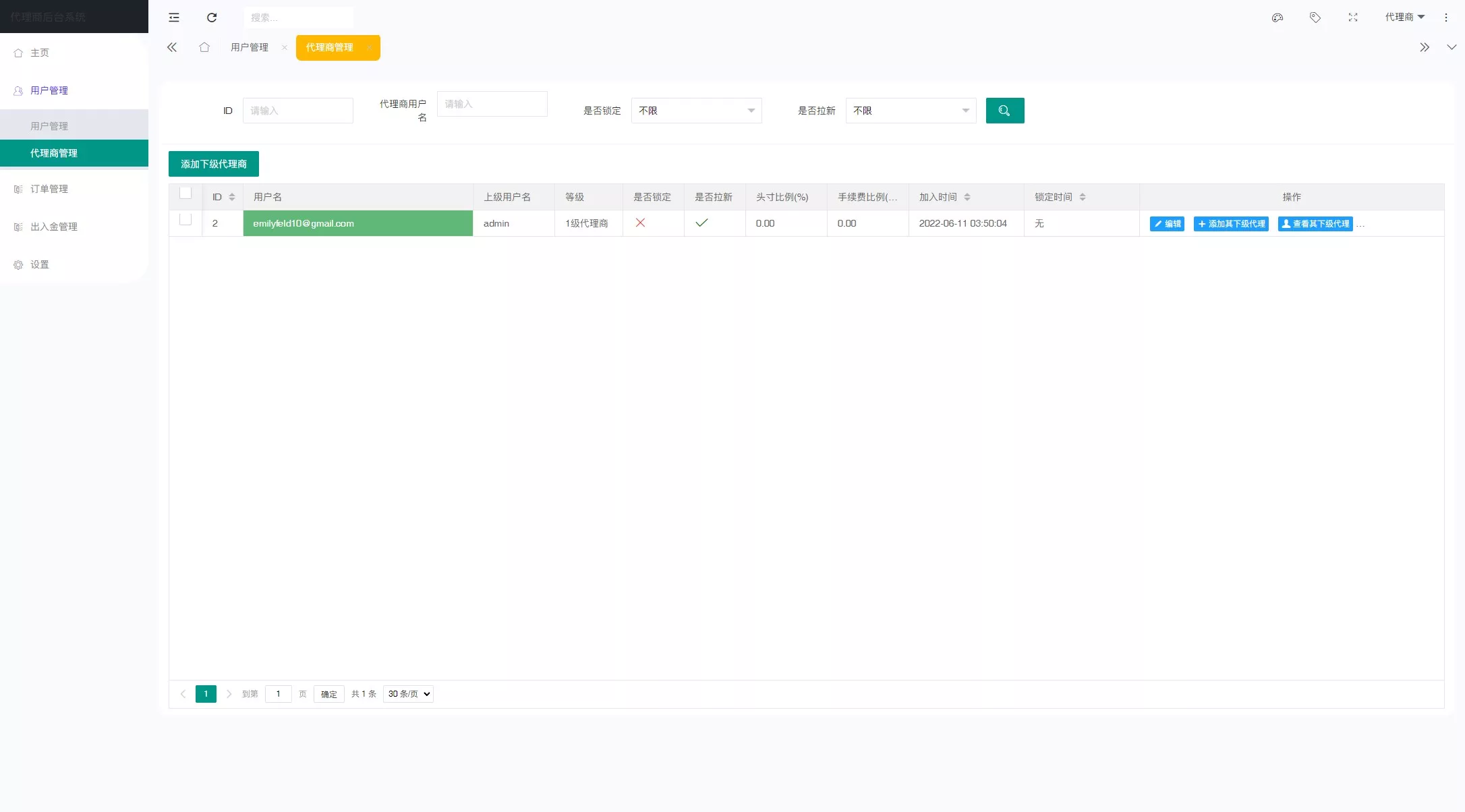This screenshot has width=1465, height=812.
Task: Check the select-all header checkbox
Action: click(185, 194)
